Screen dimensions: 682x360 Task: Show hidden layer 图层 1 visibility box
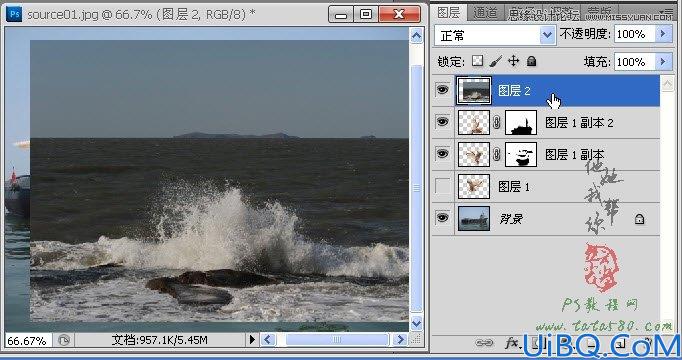(443, 186)
